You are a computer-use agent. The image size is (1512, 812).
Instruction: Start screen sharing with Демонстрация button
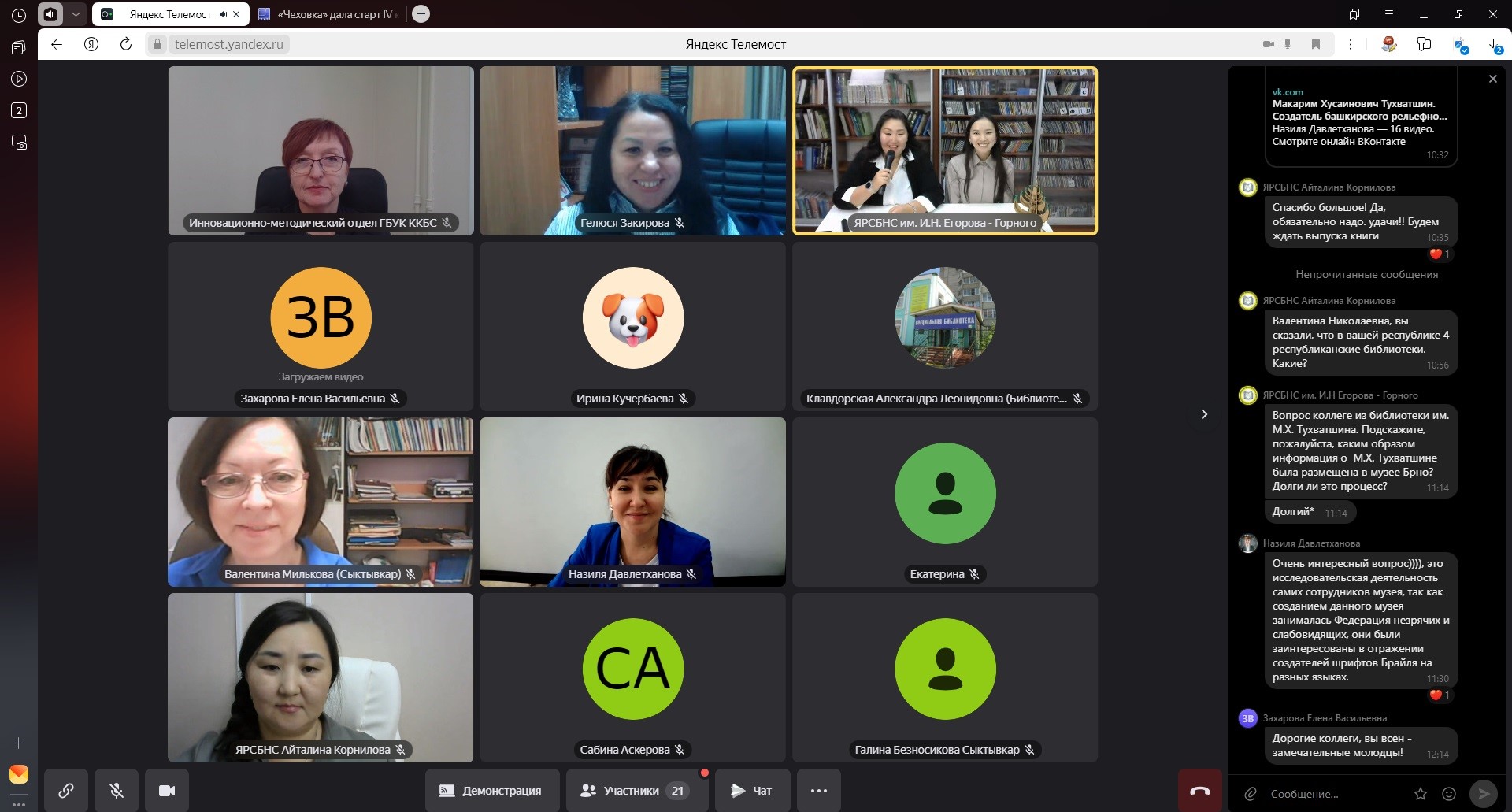[492, 790]
